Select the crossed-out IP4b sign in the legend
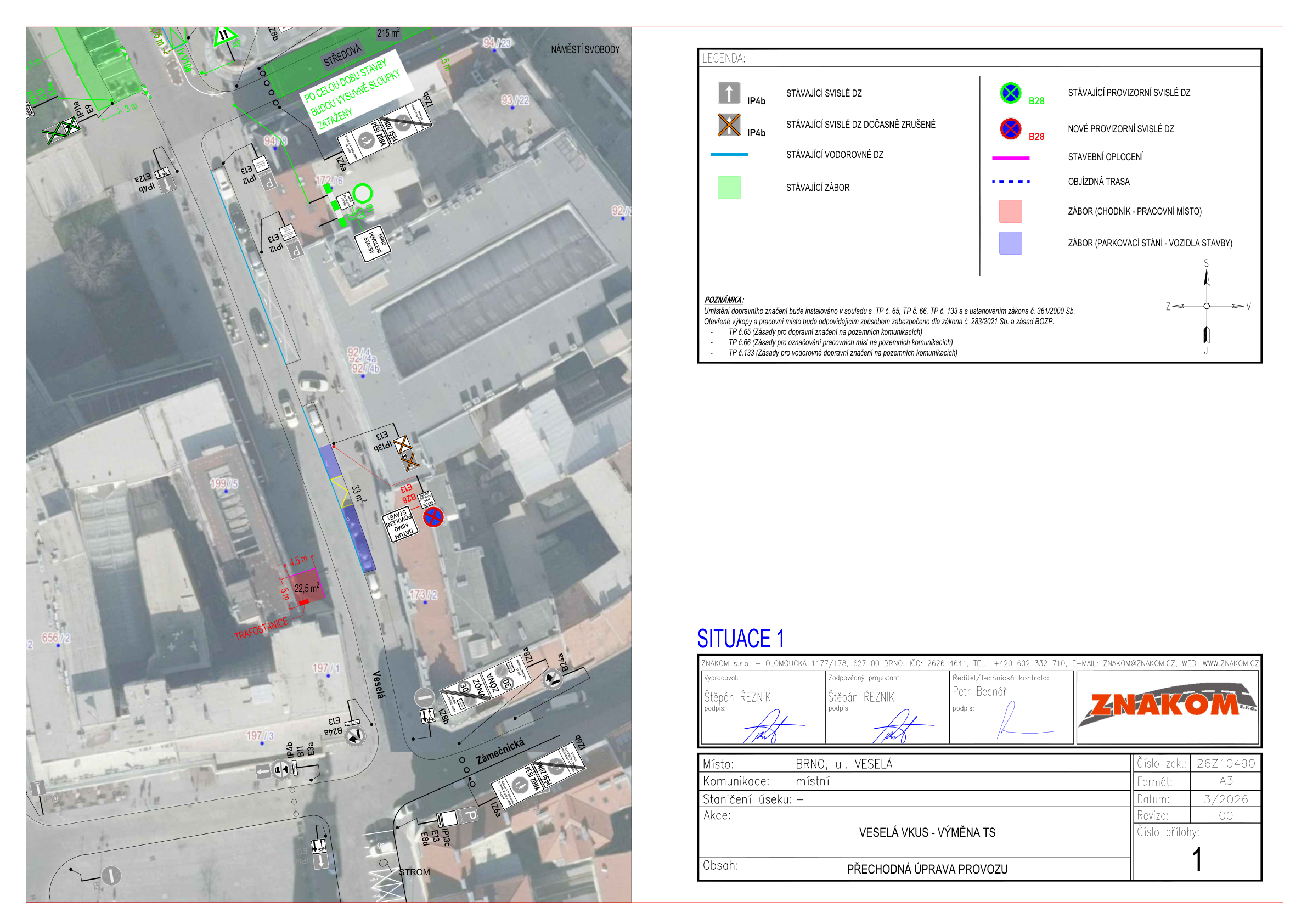 (729, 125)
